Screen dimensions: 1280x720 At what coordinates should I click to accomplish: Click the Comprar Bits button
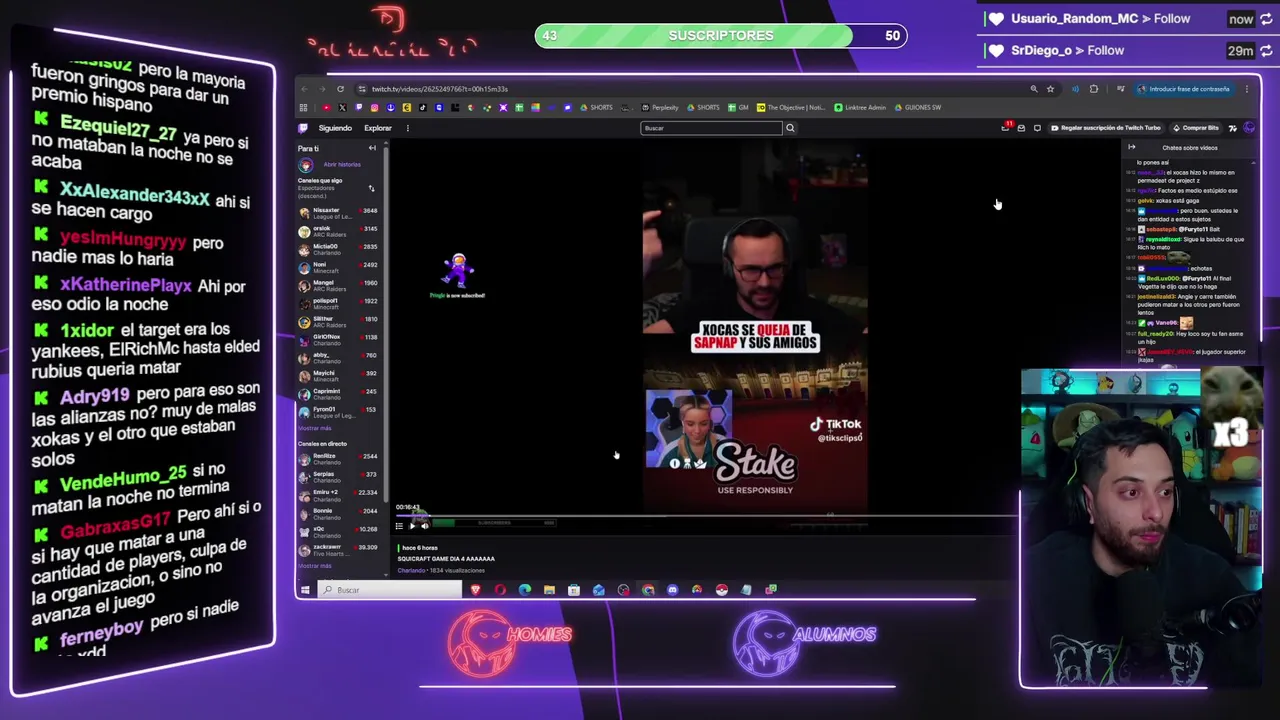pyautogui.click(x=1196, y=128)
